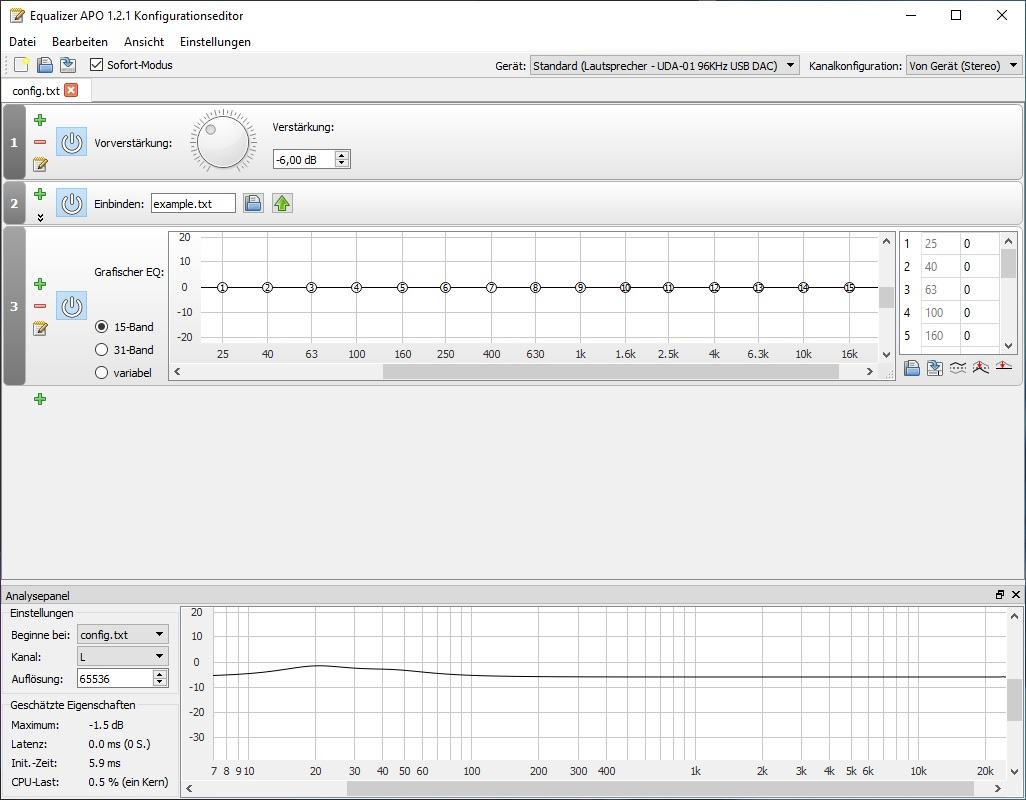This screenshot has width=1026, height=800.
Task: Toggle power of the Einbinden filter
Action: [71, 203]
